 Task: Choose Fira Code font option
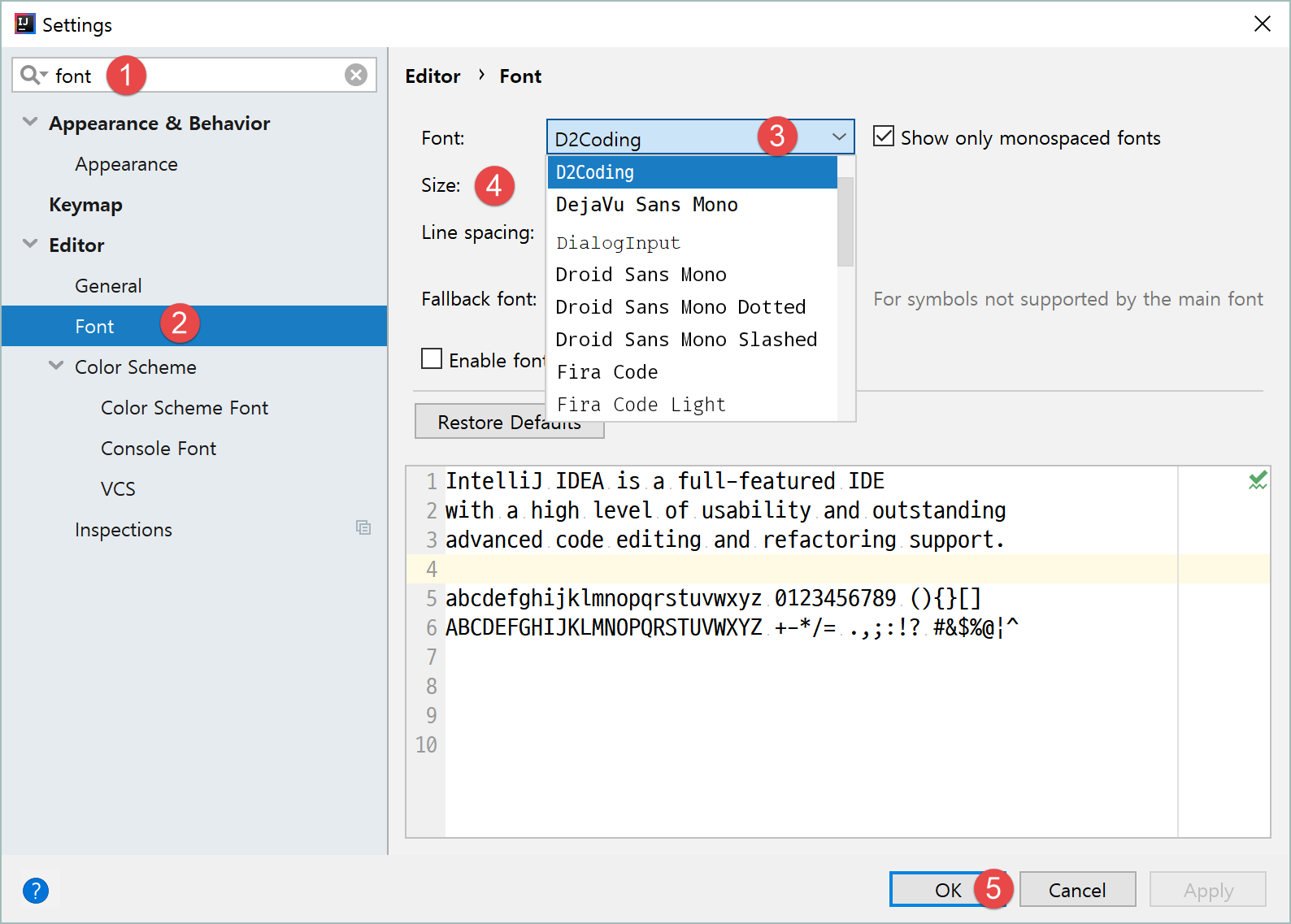tap(607, 372)
